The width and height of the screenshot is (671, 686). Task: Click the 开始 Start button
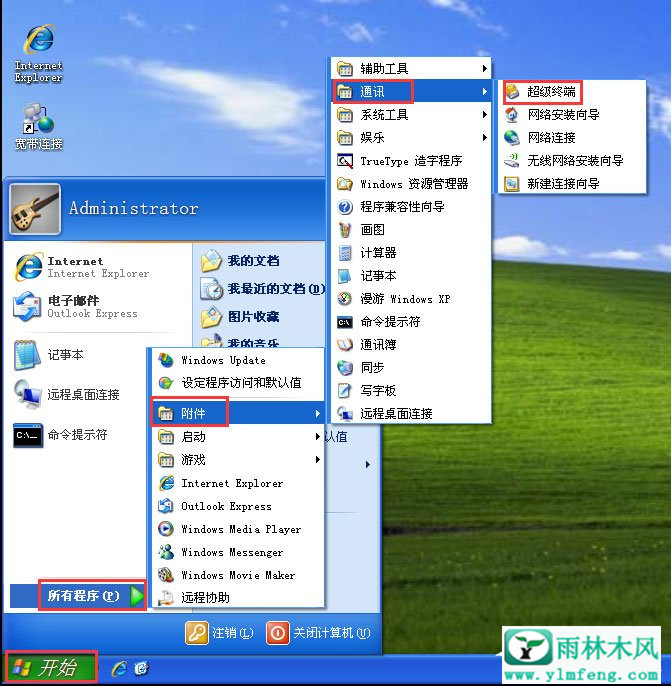coord(51,668)
